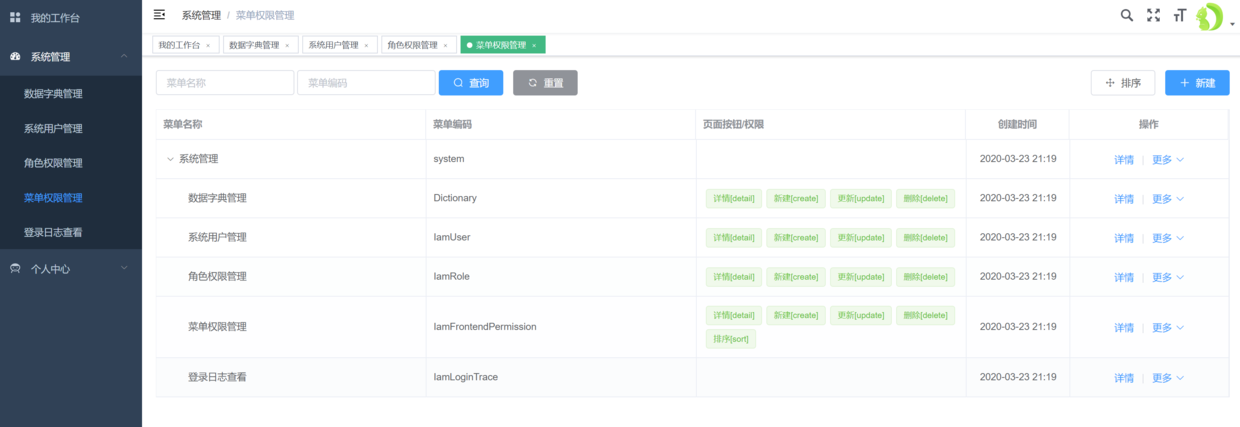Click the font size adjustment icon
Image resolution: width=1240 pixels, height=427 pixels.
[1180, 15]
